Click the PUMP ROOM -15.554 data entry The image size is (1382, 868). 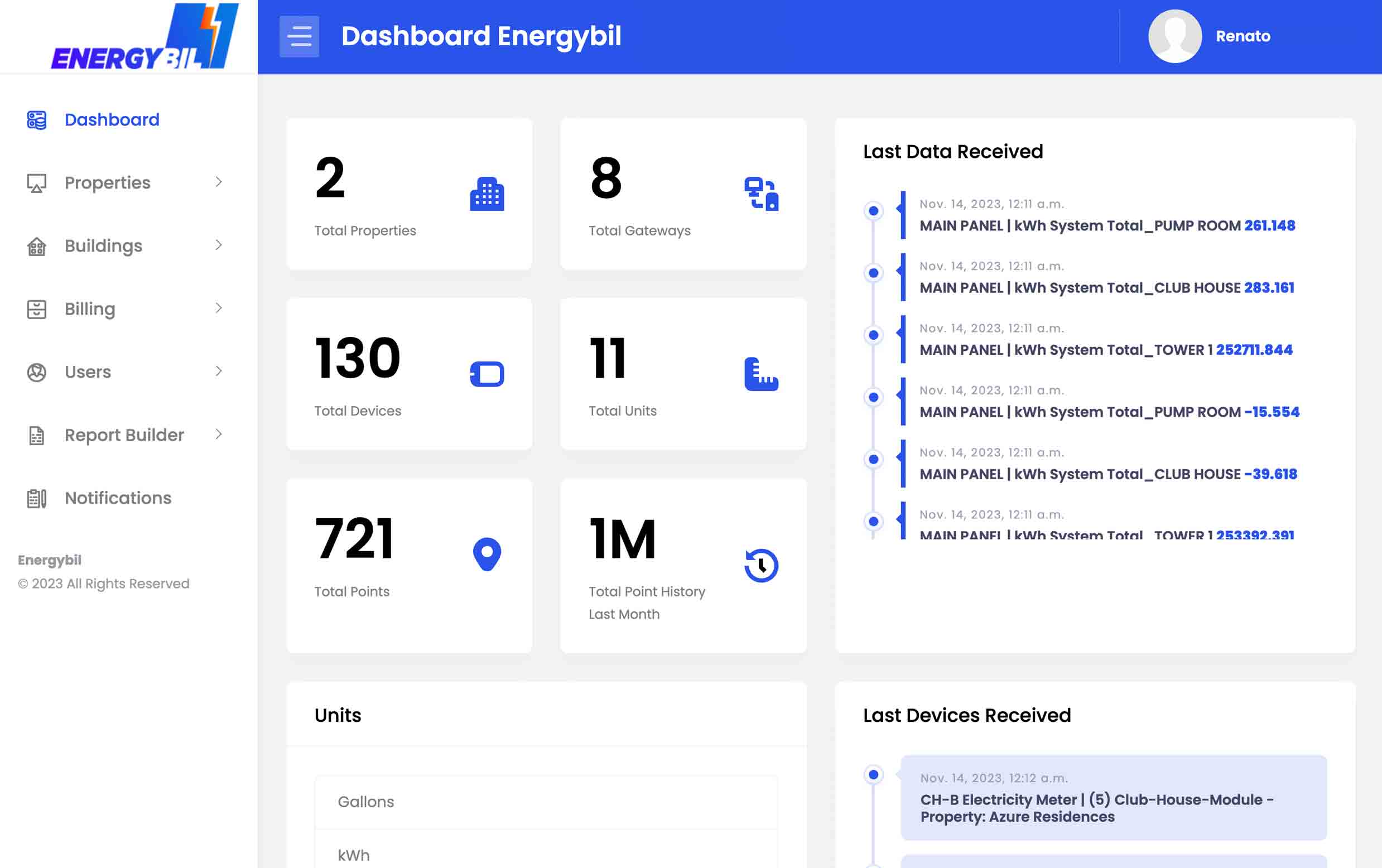point(1109,412)
